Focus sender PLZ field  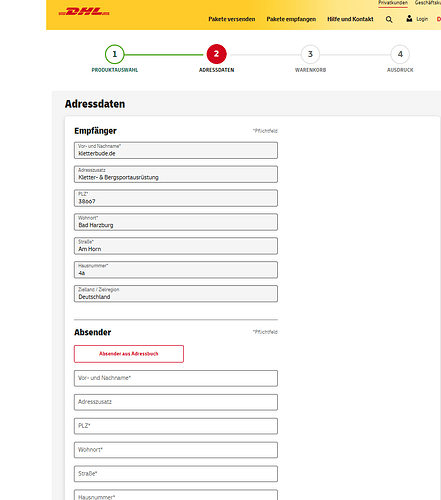coord(176,426)
